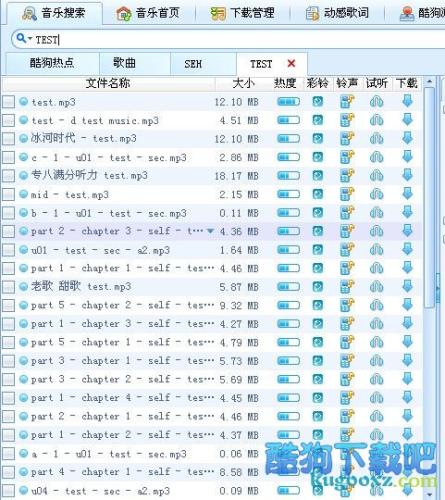Screen dimensions: 445x500
Task: Download the test.mp3 song
Action: coord(408,102)
